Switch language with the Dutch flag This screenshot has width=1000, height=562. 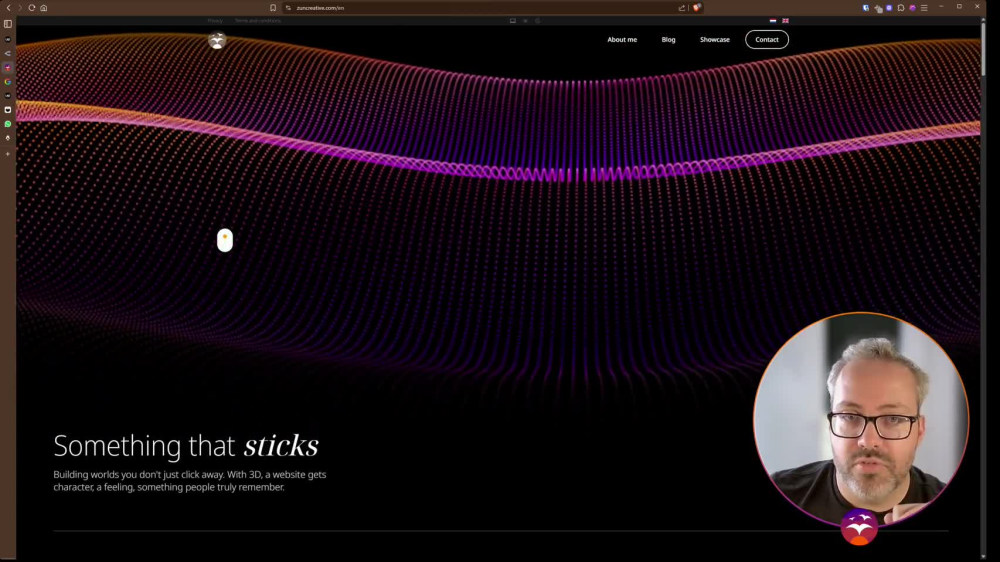(773, 21)
